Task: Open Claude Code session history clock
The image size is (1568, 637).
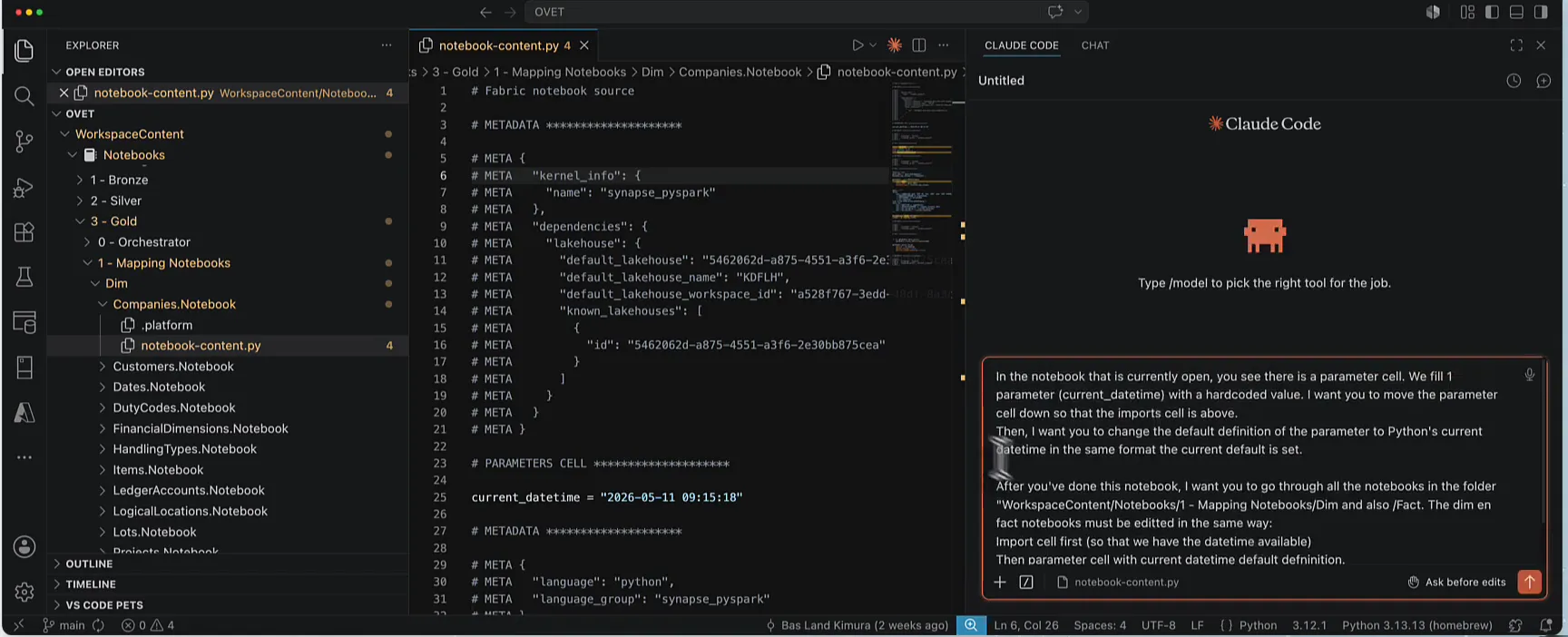Action: pyautogui.click(x=1514, y=81)
